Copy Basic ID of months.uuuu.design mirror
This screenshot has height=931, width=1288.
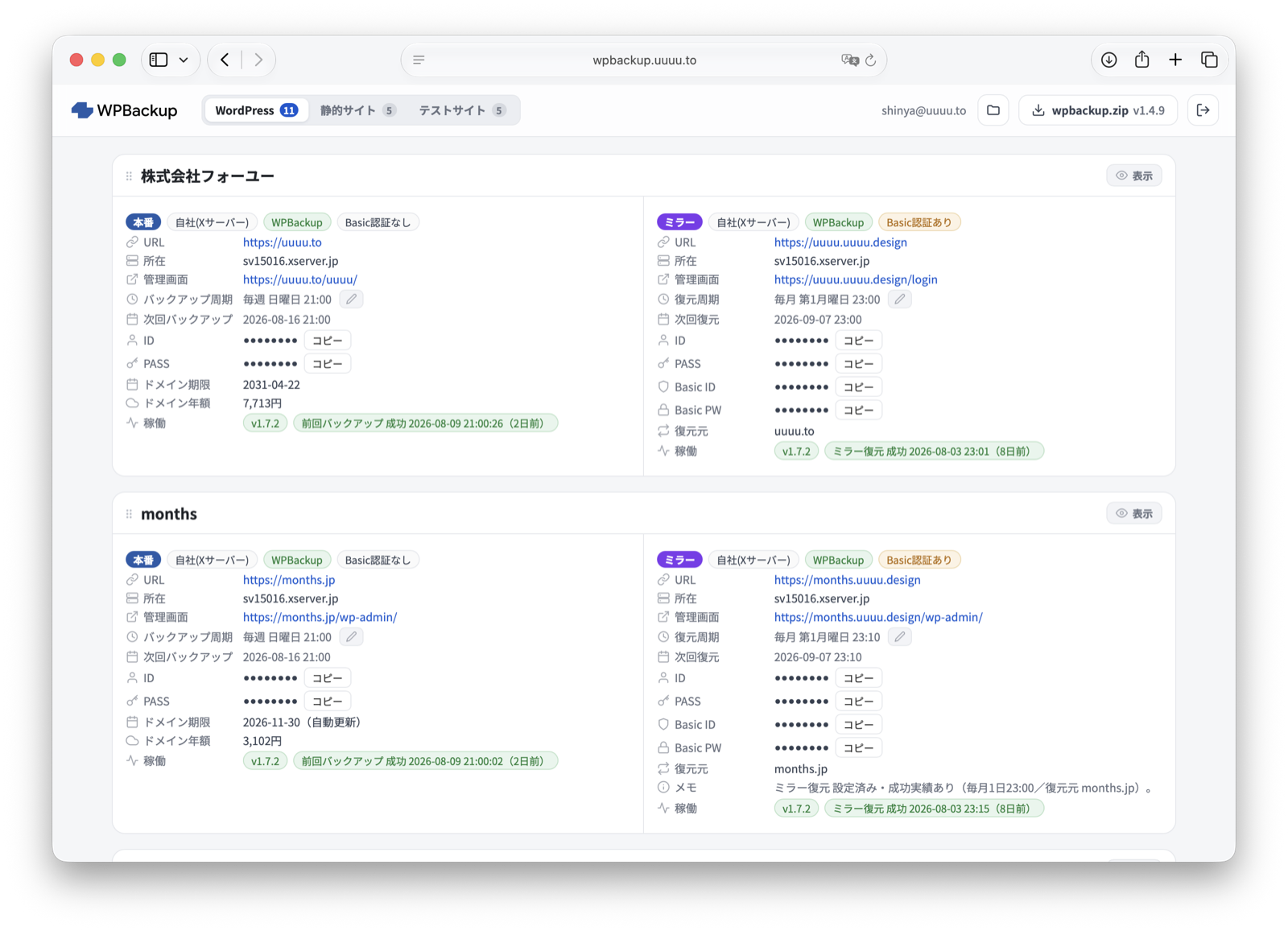click(x=859, y=725)
